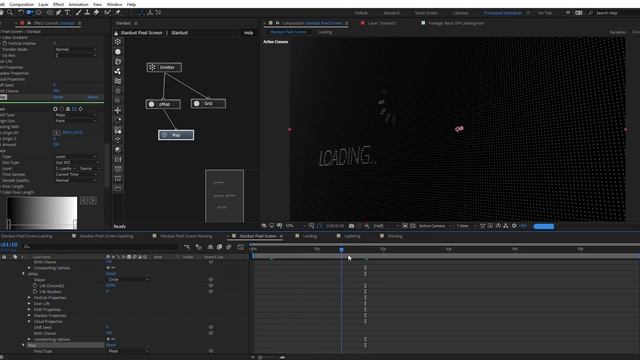Toggle the Life Random stopwatch
This screenshot has height=360, width=640.
[x=35, y=292]
